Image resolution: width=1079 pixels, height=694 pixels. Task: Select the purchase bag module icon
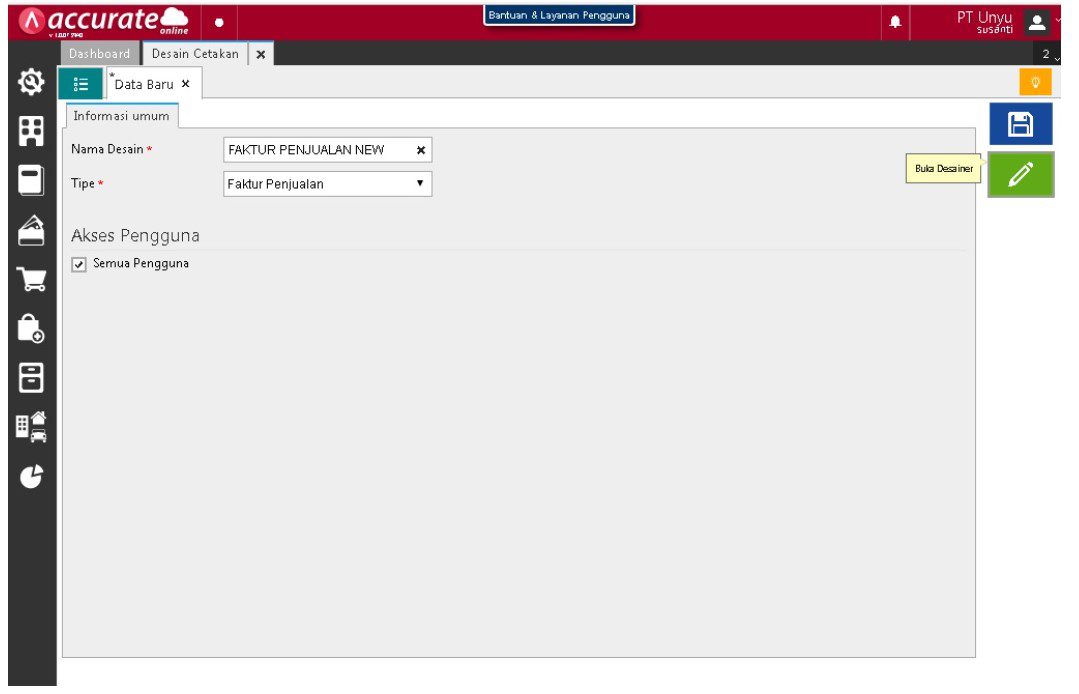pyautogui.click(x=31, y=326)
